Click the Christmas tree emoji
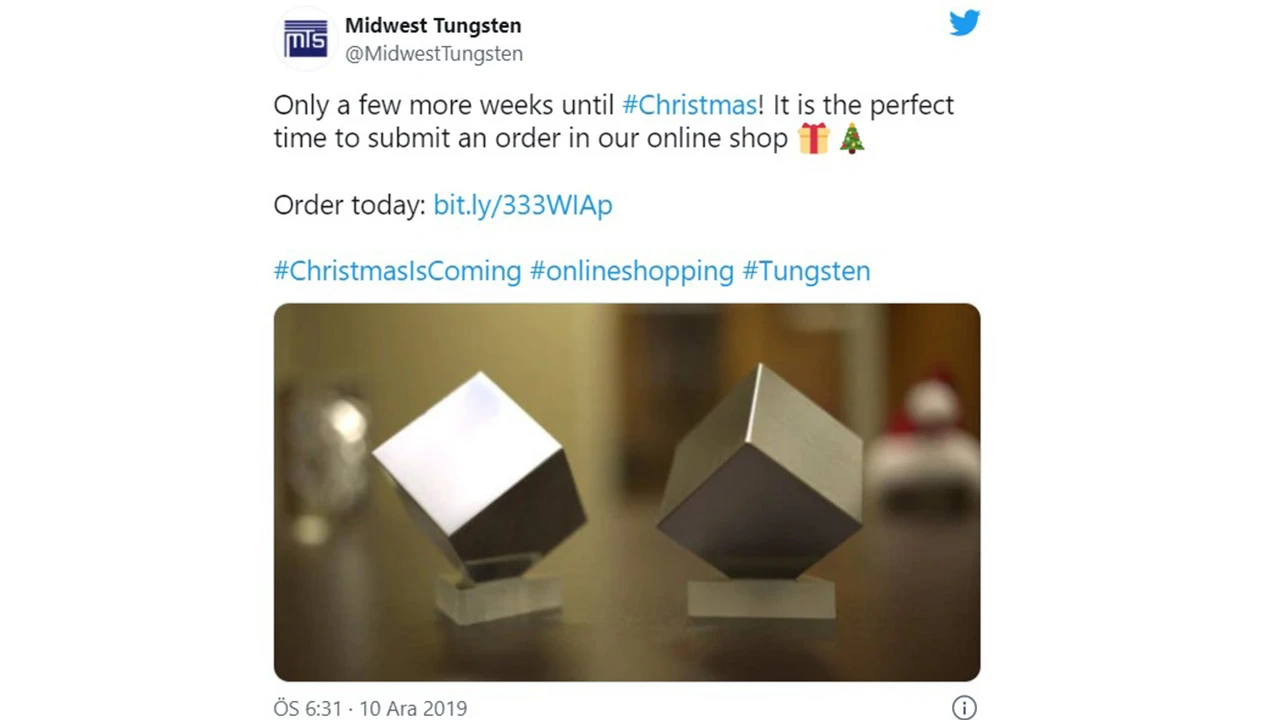The width and height of the screenshot is (1280, 720). coord(851,138)
